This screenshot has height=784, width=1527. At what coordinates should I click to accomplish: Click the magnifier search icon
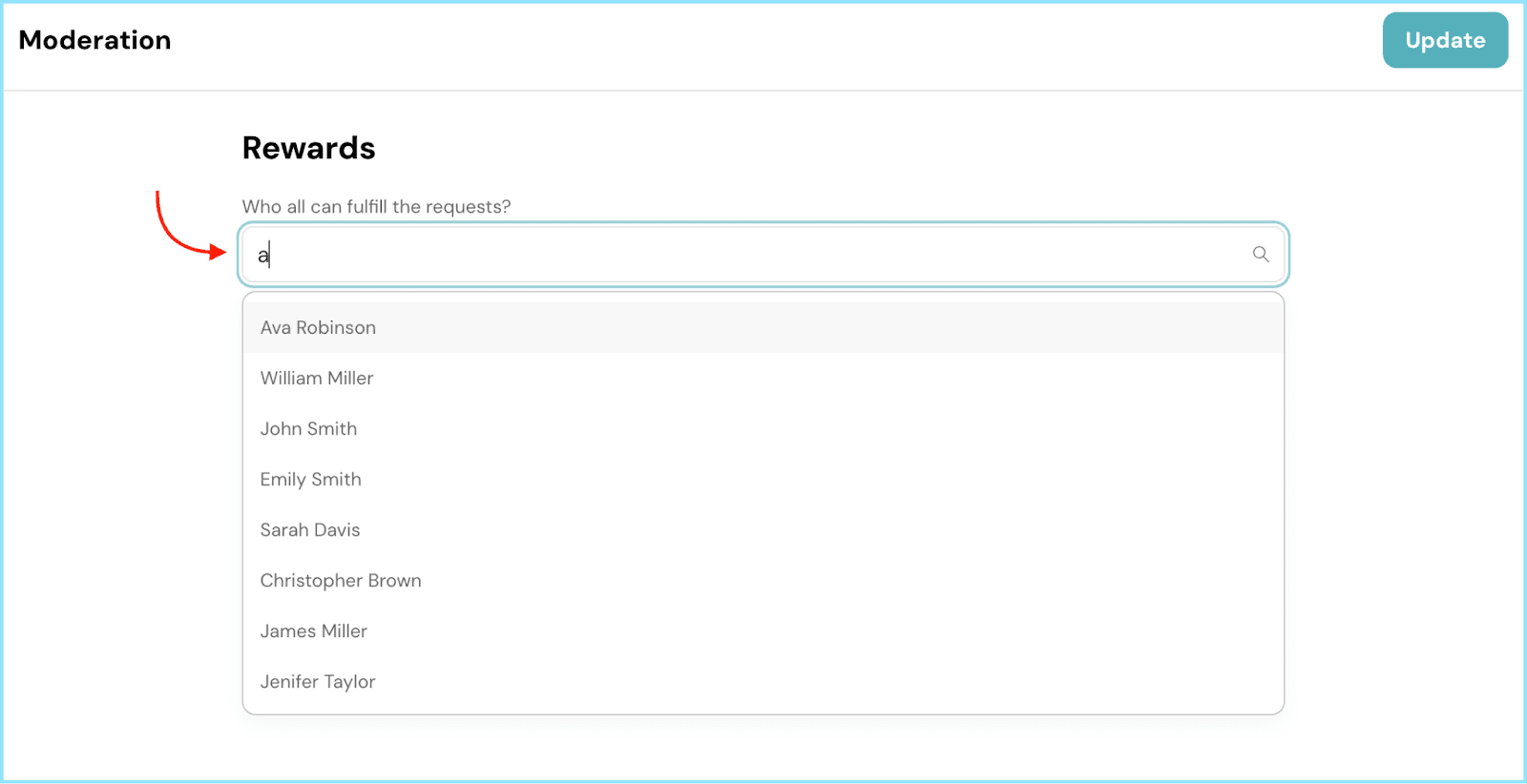[1260, 254]
